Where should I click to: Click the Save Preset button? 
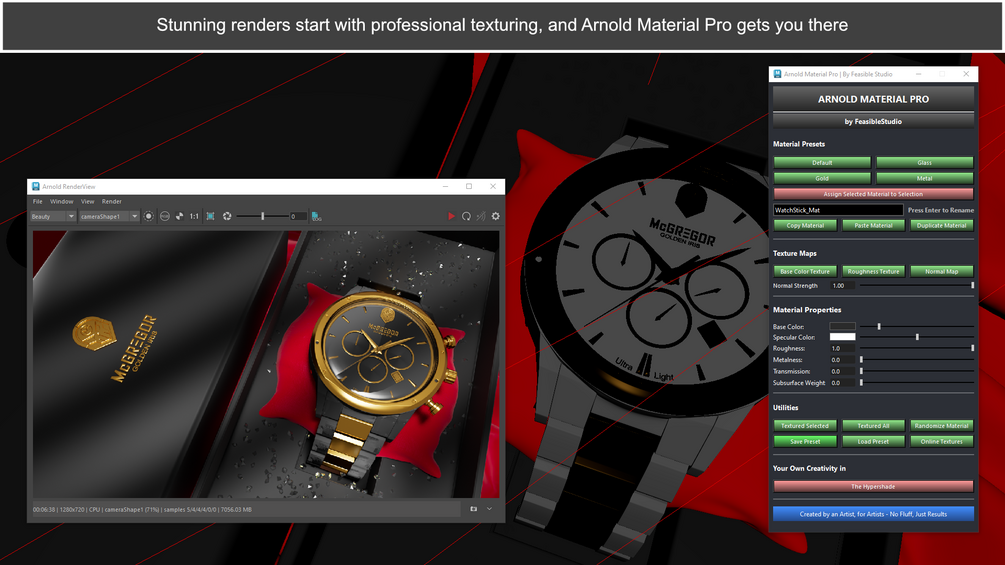805,441
